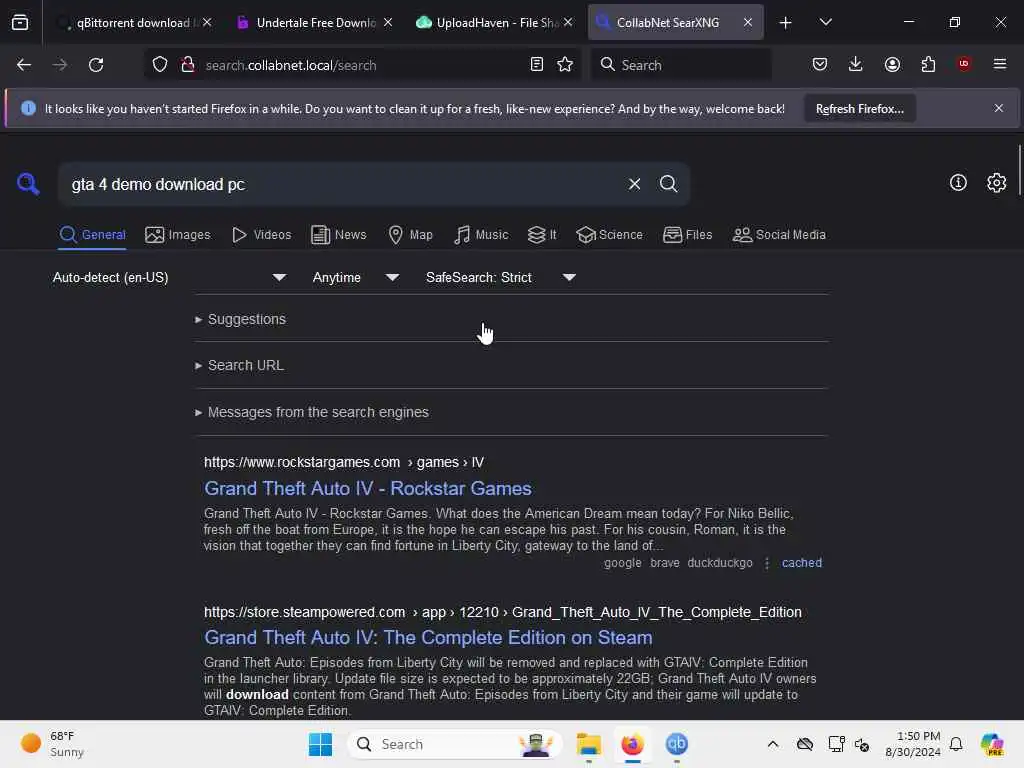Screen dimensions: 1024x768
Task: Close the UploadHaven tab
Action: (568, 22)
